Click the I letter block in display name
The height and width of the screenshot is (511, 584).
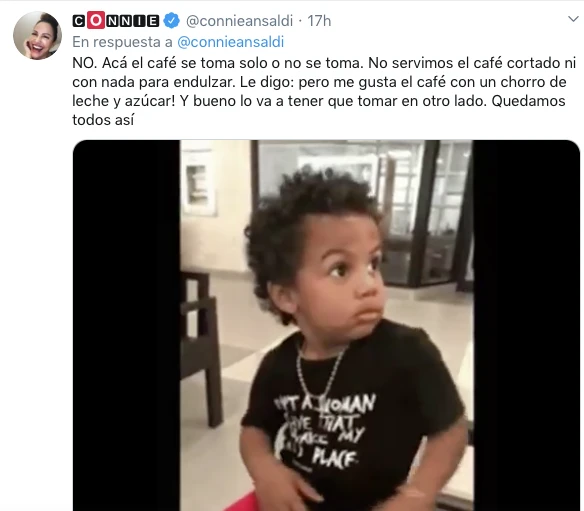pyautogui.click(x=139, y=21)
